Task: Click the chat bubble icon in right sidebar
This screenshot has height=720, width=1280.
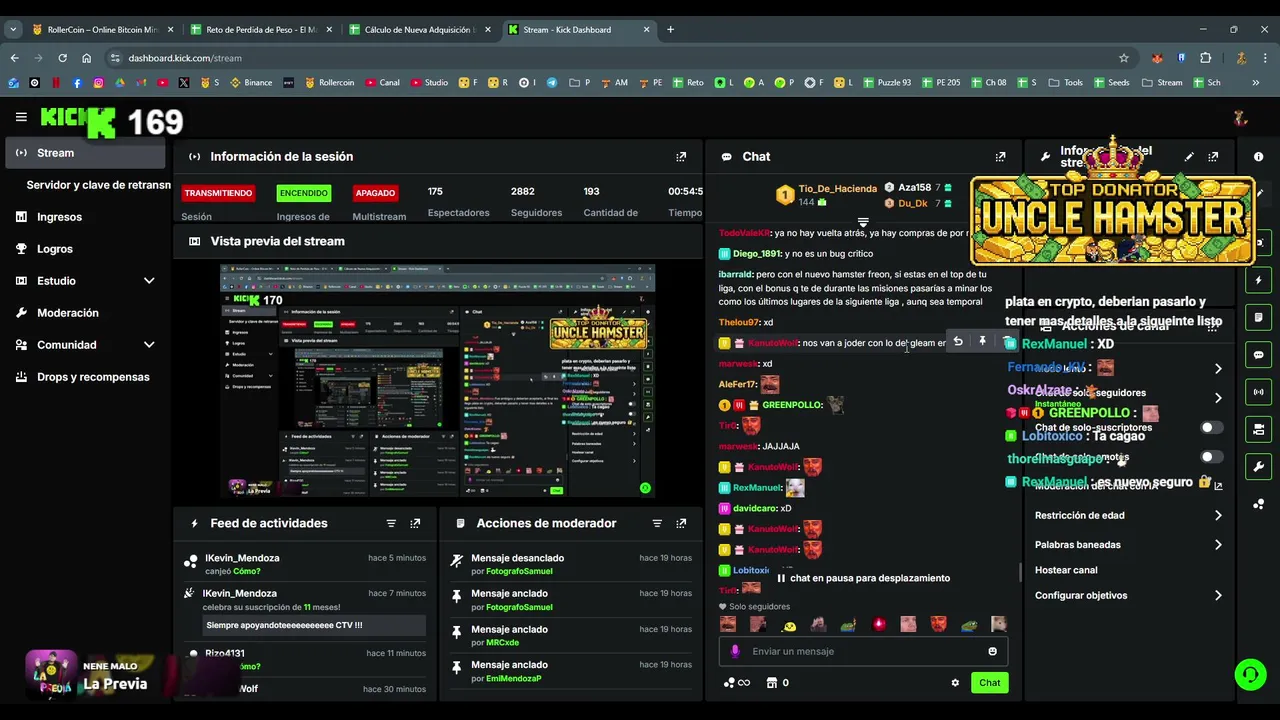Action: pyautogui.click(x=1259, y=355)
